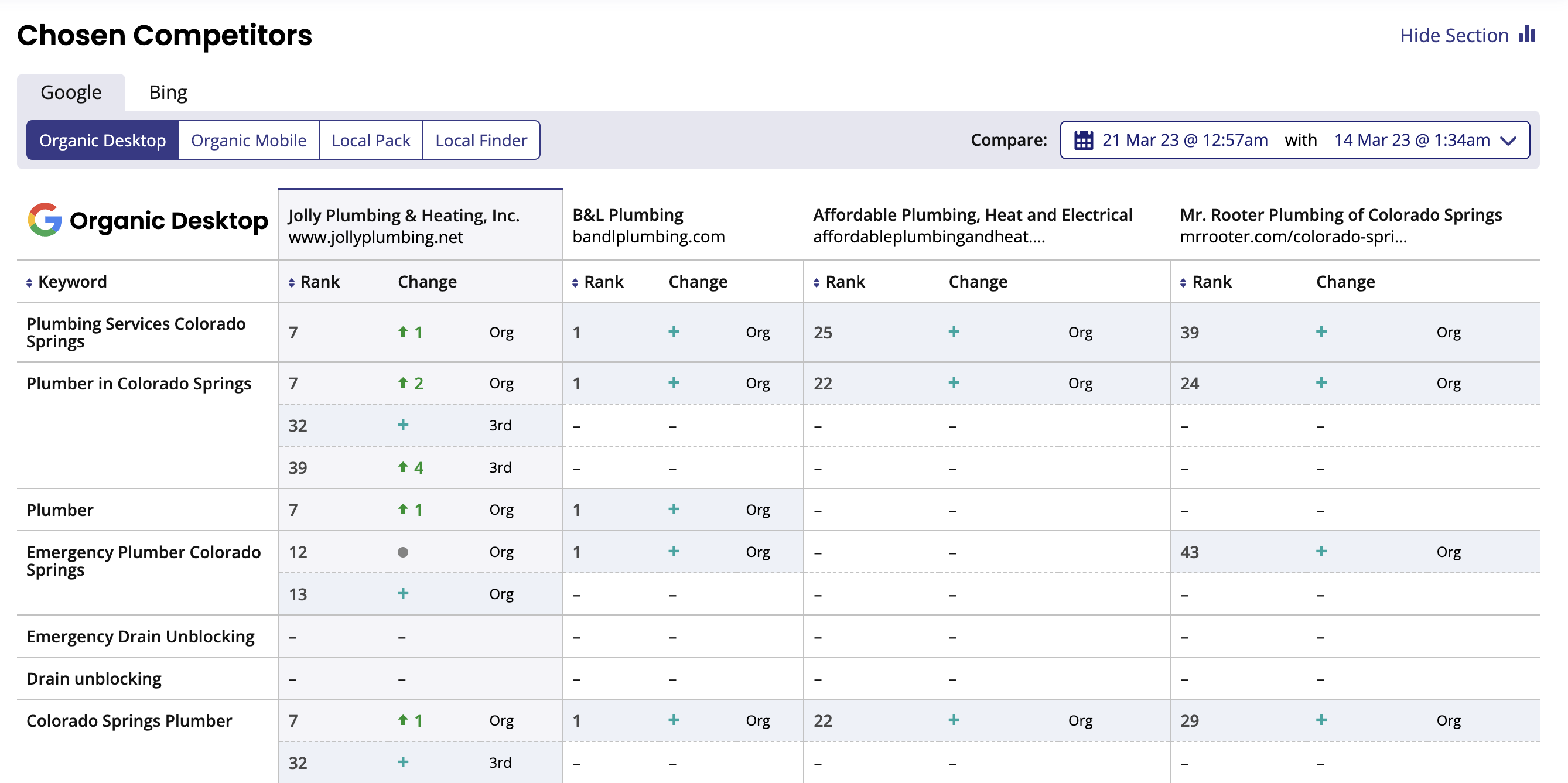This screenshot has width=1568, height=783.
Task: Click the bar chart icon beside Hide Section
Action: point(1526,34)
